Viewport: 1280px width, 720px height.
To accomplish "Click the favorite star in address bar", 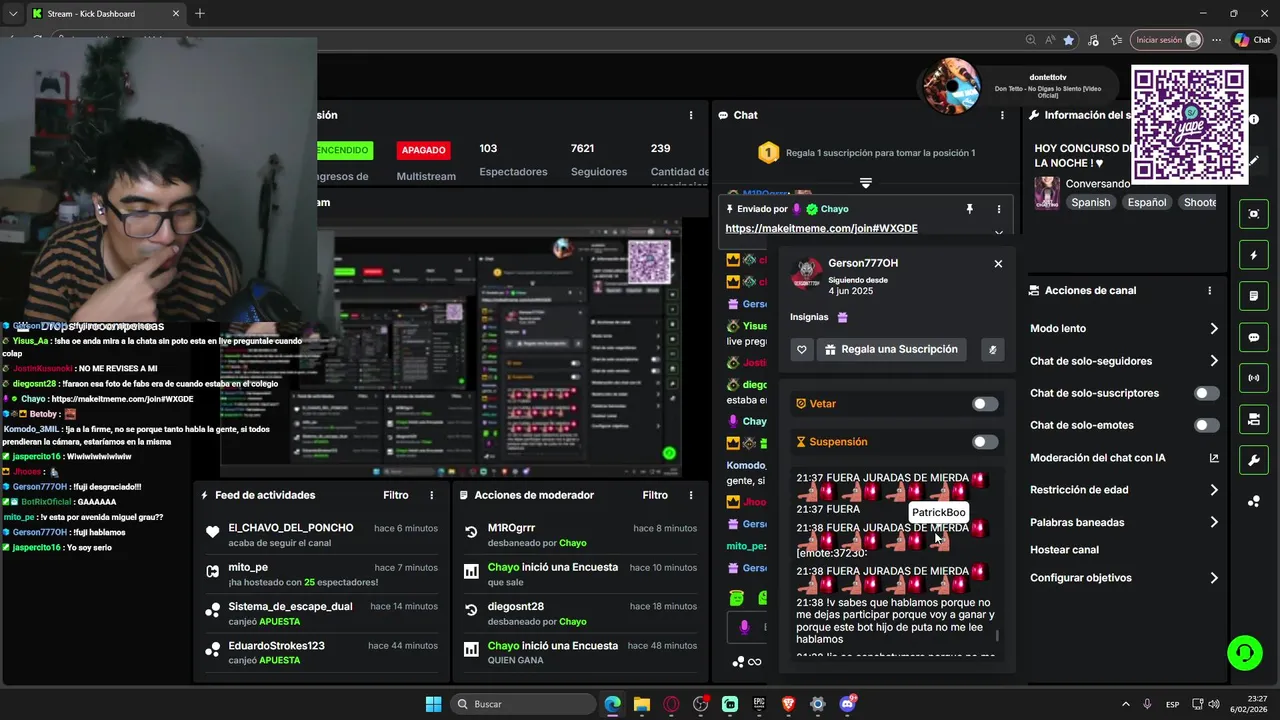I will pos(1069,40).
